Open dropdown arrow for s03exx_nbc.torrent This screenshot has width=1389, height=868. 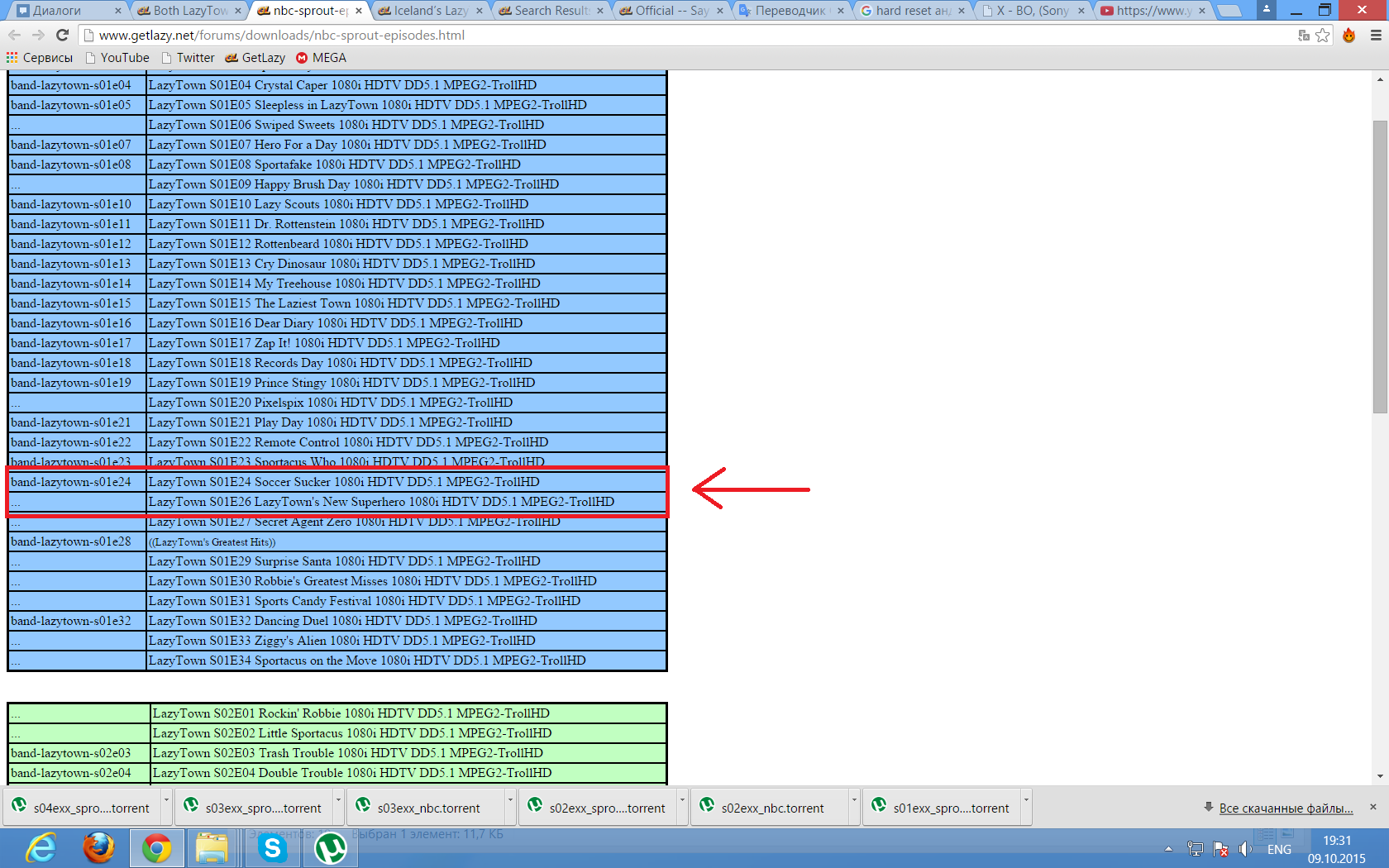click(x=510, y=800)
